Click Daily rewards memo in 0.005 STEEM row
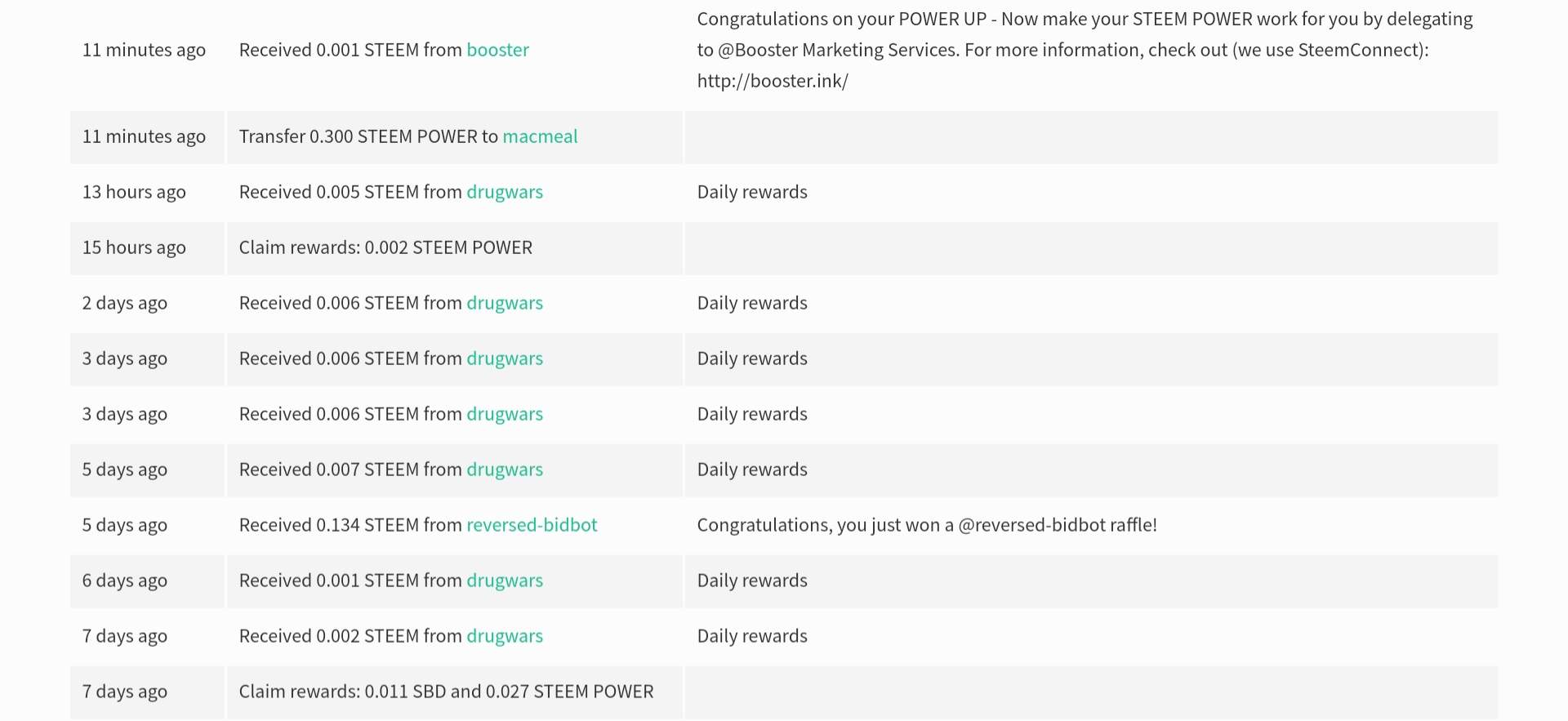Screen dimensions: 1568x721 [x=752, y=192]
